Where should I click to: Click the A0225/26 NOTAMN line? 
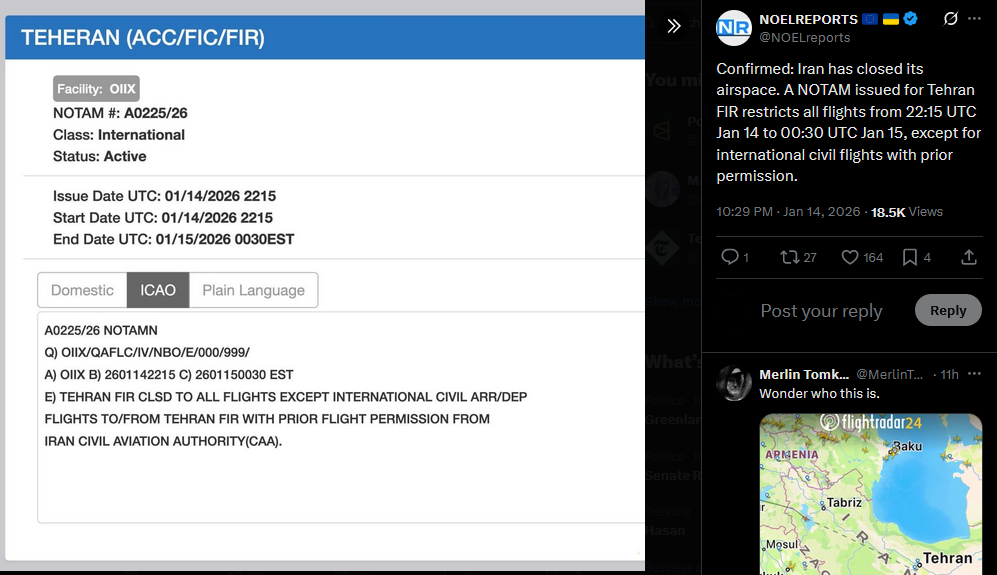pyautogui.click(x=101, y=331)
